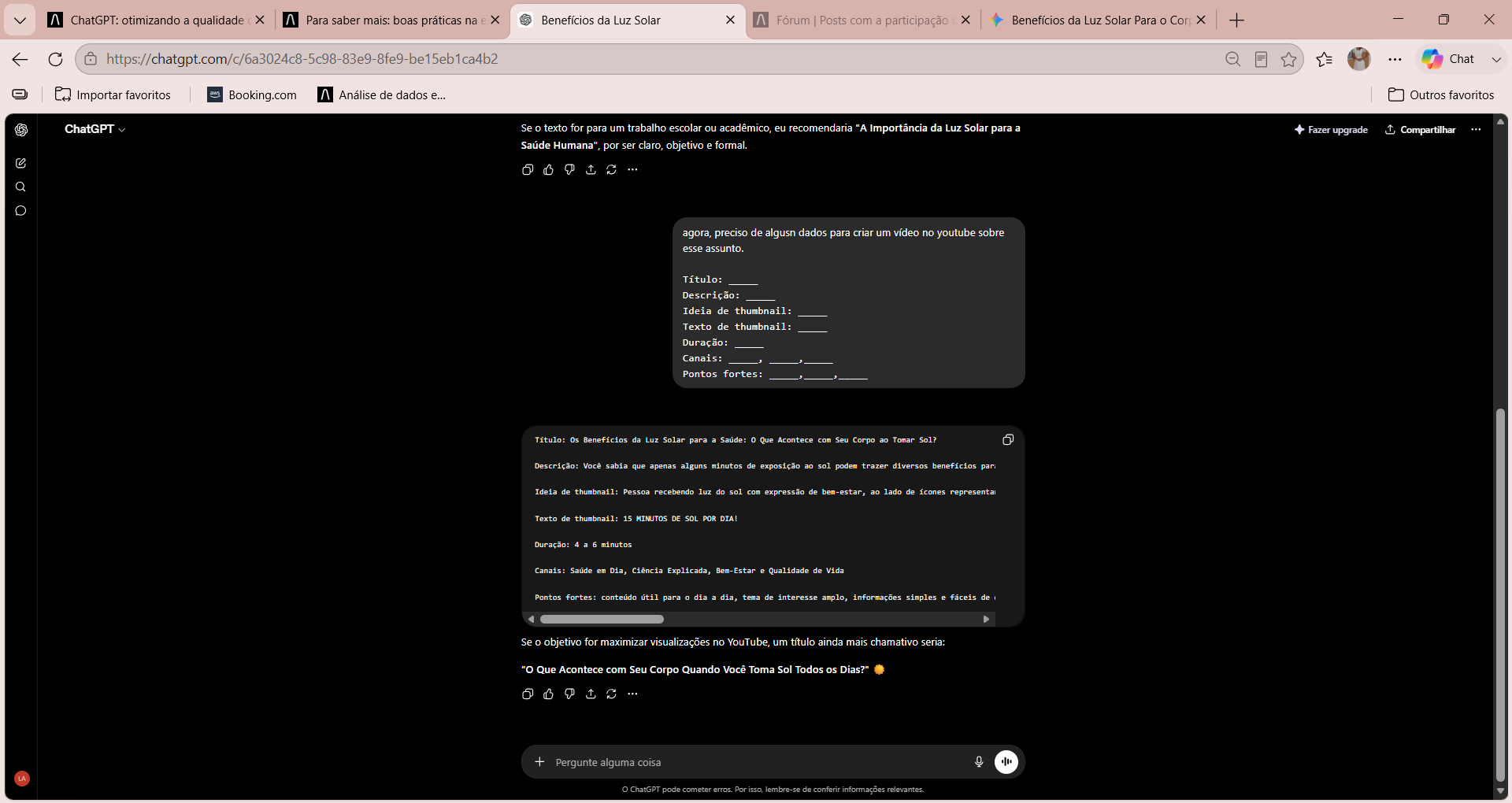Screen dimensions: 1512x803
Task: Regenerate the first response
Action: 612,169
